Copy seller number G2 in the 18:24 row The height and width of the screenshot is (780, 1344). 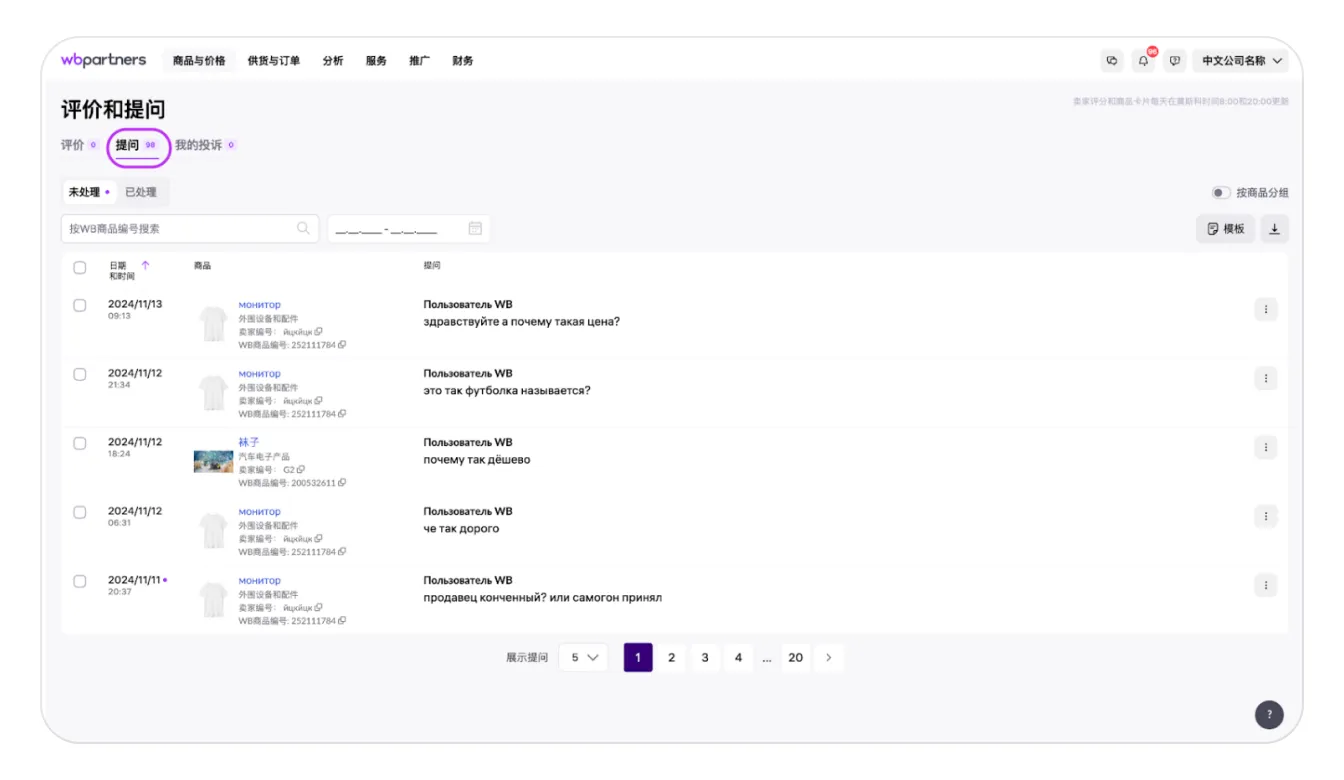click(301, 469)
